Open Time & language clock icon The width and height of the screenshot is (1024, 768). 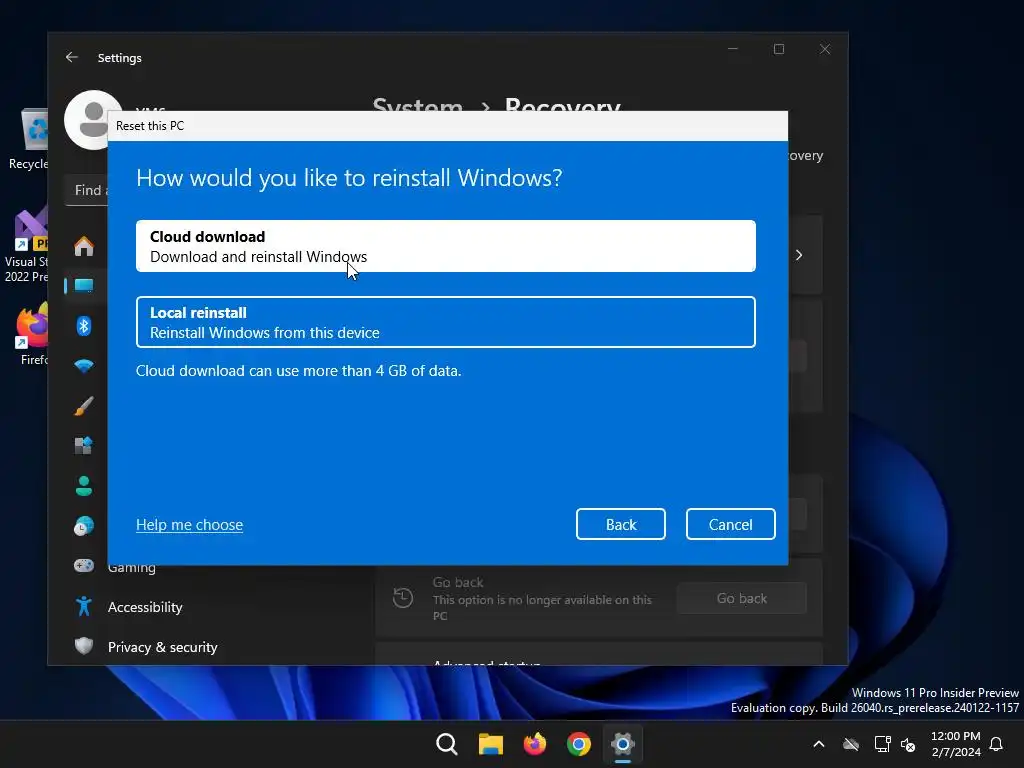[84, 526]
